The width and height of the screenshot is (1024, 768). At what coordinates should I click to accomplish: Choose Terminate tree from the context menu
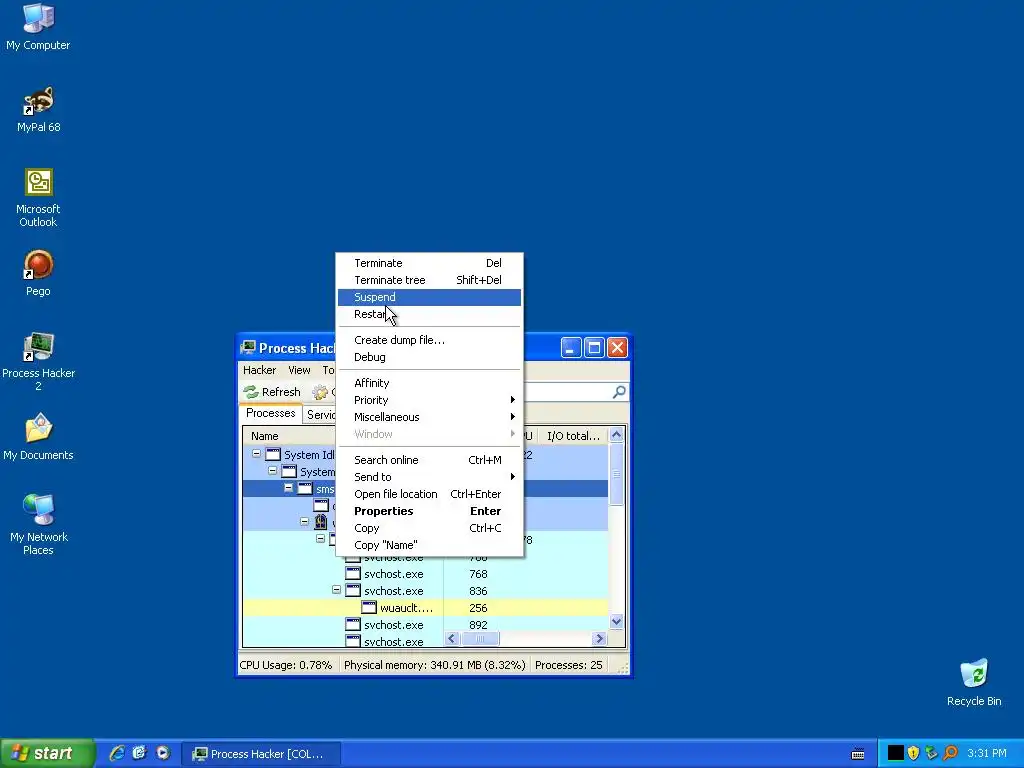pos(429,280)
